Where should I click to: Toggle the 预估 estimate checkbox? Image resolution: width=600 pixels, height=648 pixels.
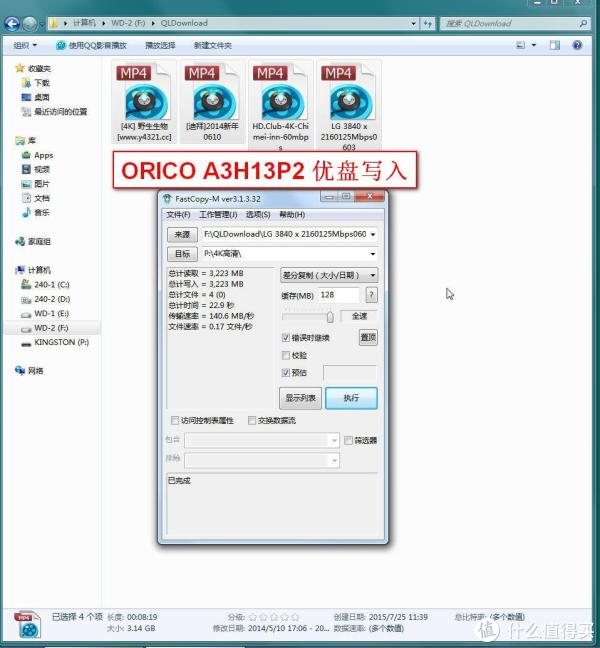tap(286, 373)
